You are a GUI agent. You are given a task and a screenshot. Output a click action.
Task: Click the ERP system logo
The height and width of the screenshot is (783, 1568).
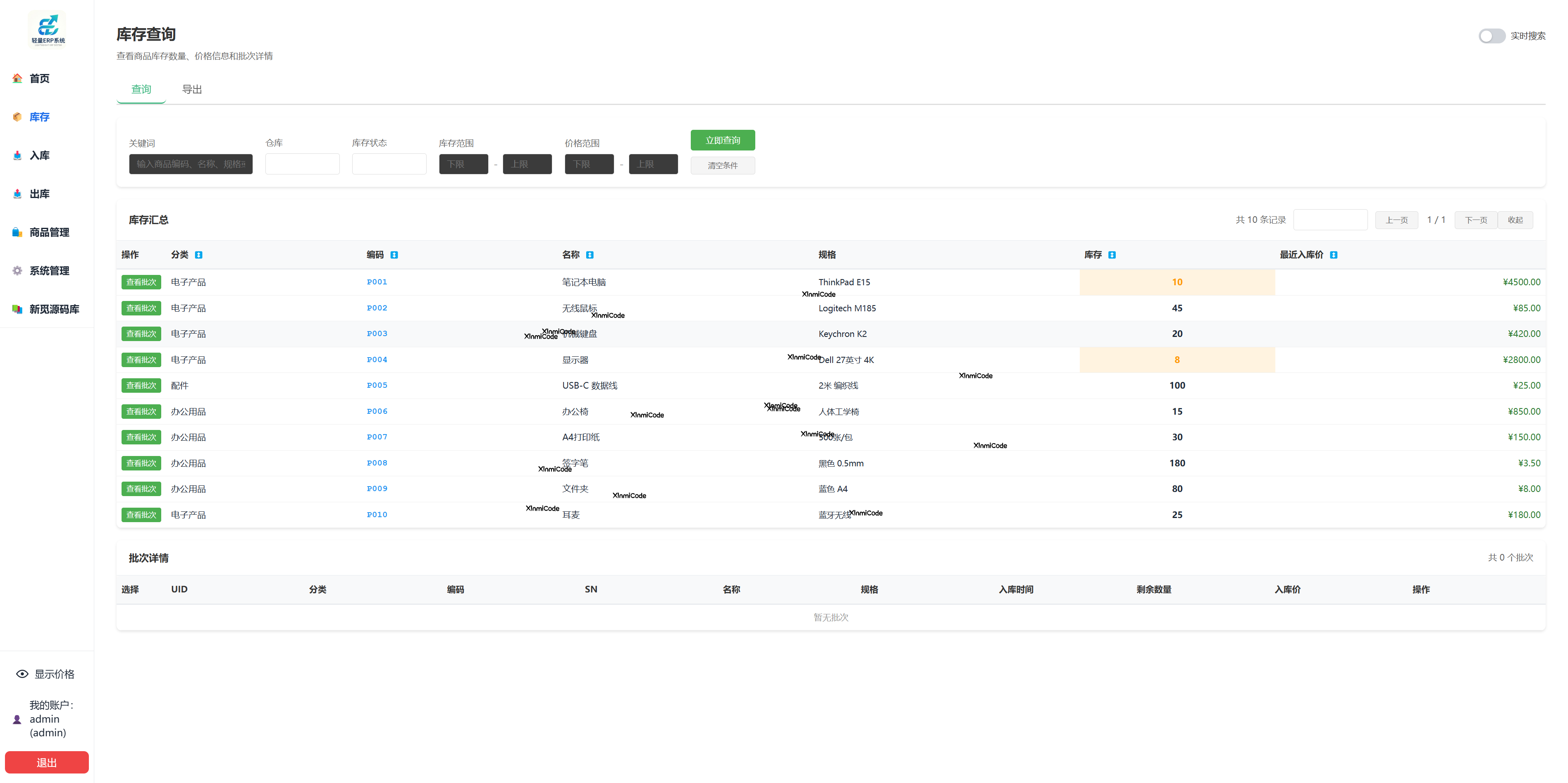pyautogui.click(x=48, y=29)
